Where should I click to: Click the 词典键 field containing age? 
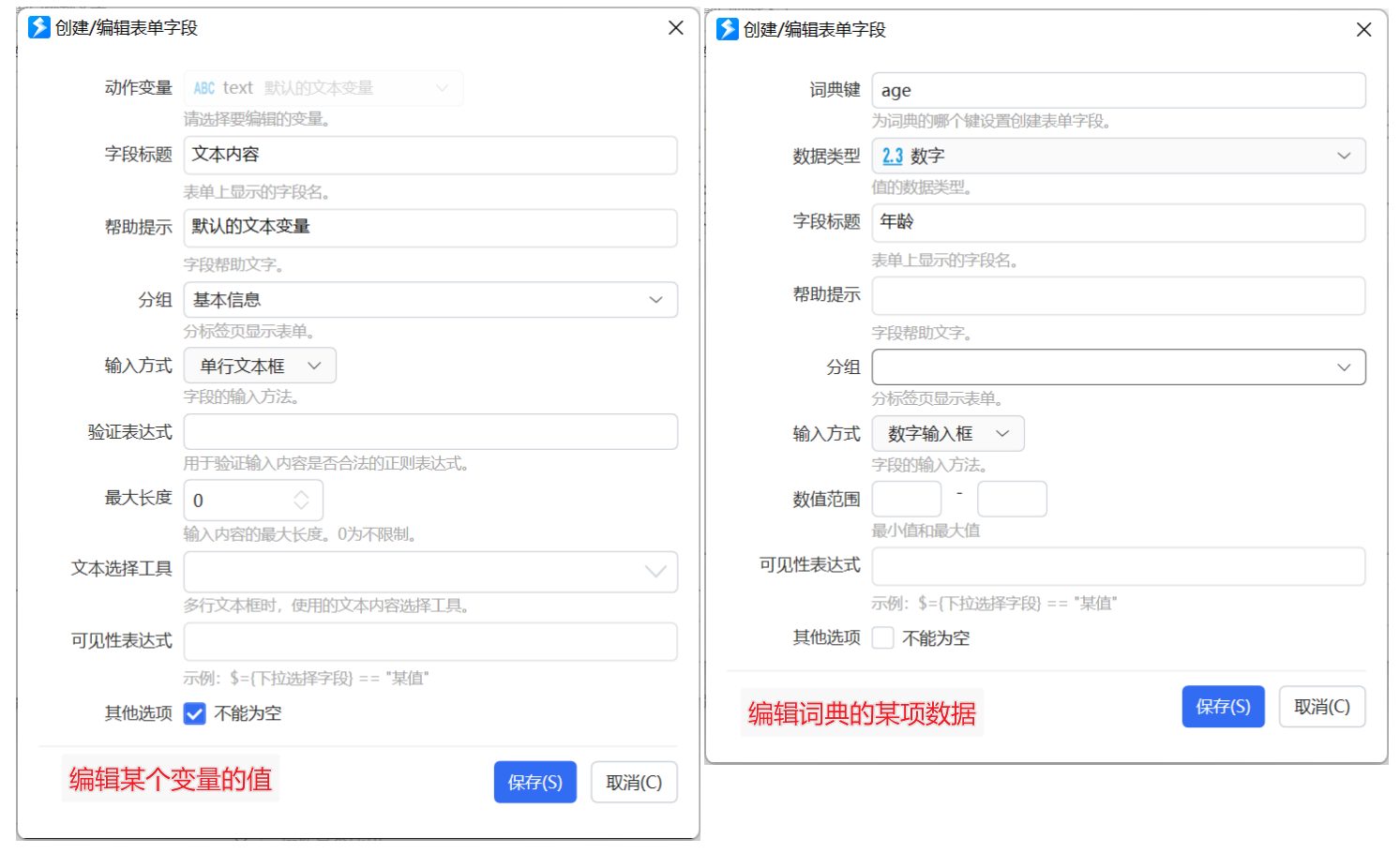point(1119,90)
